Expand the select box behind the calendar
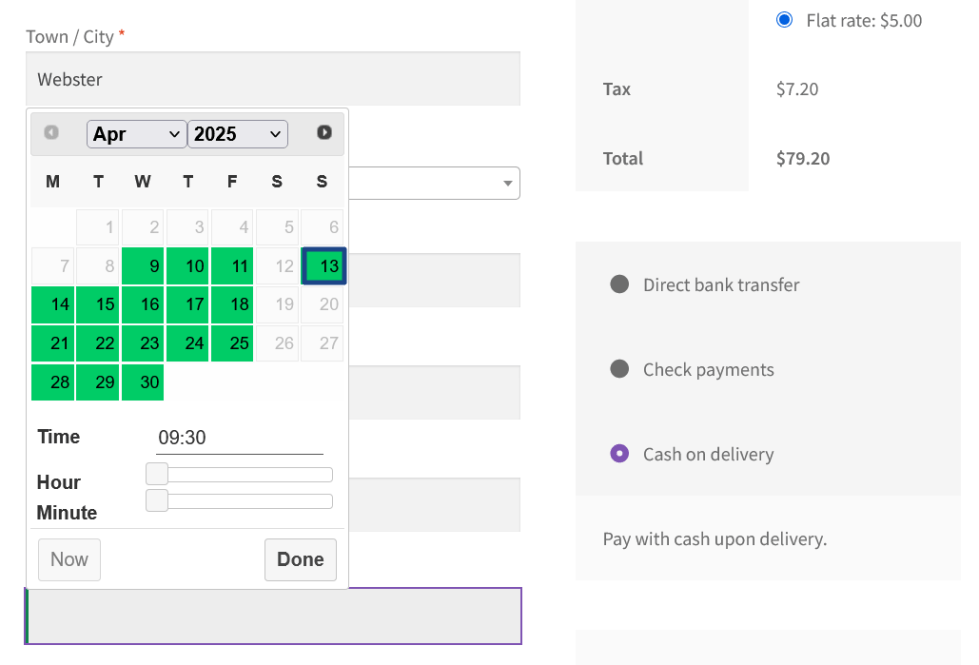 point(507,183)
